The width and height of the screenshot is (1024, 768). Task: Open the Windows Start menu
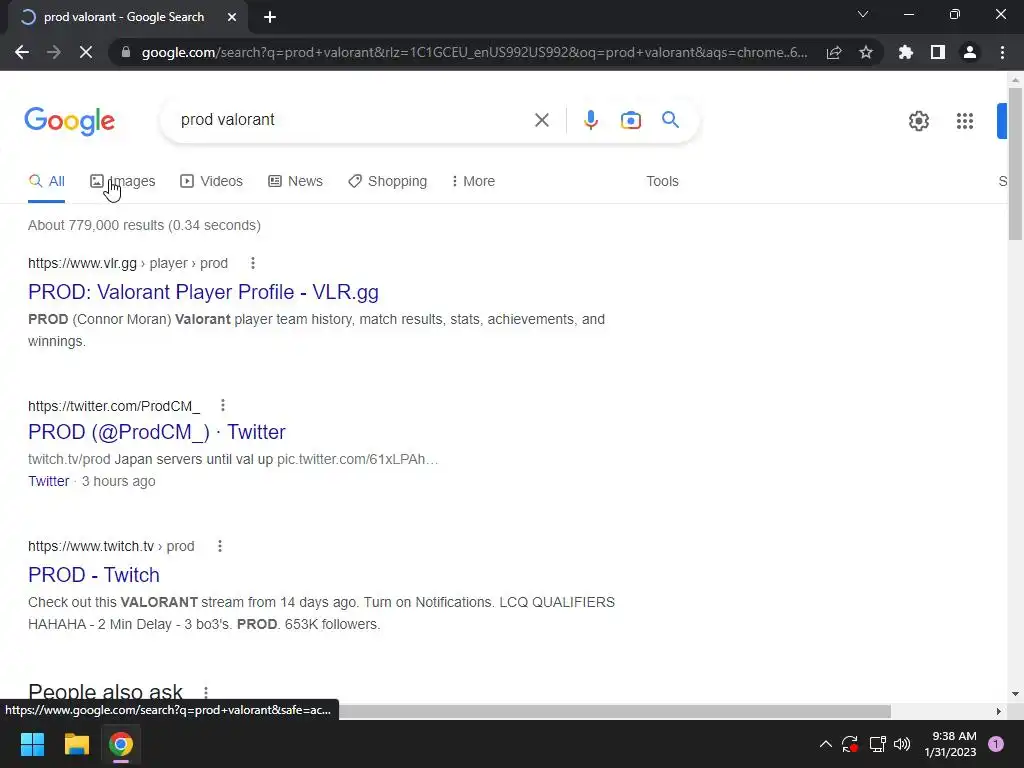[x=32, y=744]
